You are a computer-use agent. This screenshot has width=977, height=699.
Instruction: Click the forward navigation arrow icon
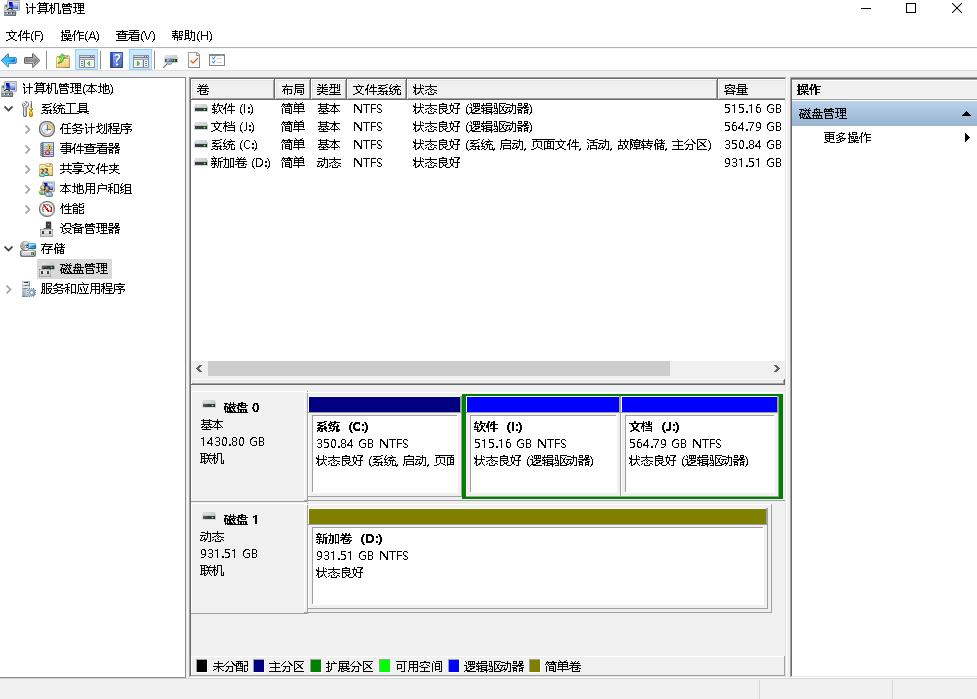coord(31,59)
